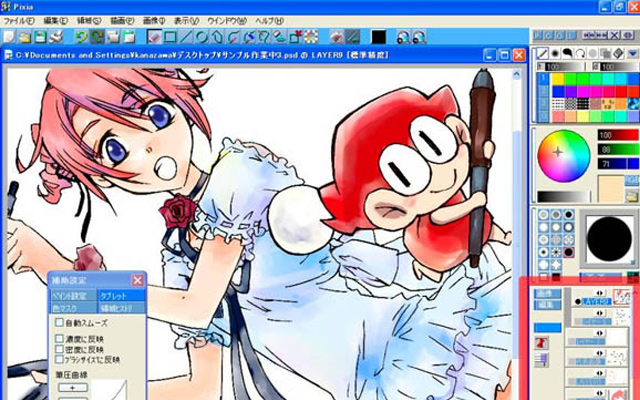This screenshot has width=640, height=400.
Task: Open the 画像(I) menu
Action: (x=154, y=20)
